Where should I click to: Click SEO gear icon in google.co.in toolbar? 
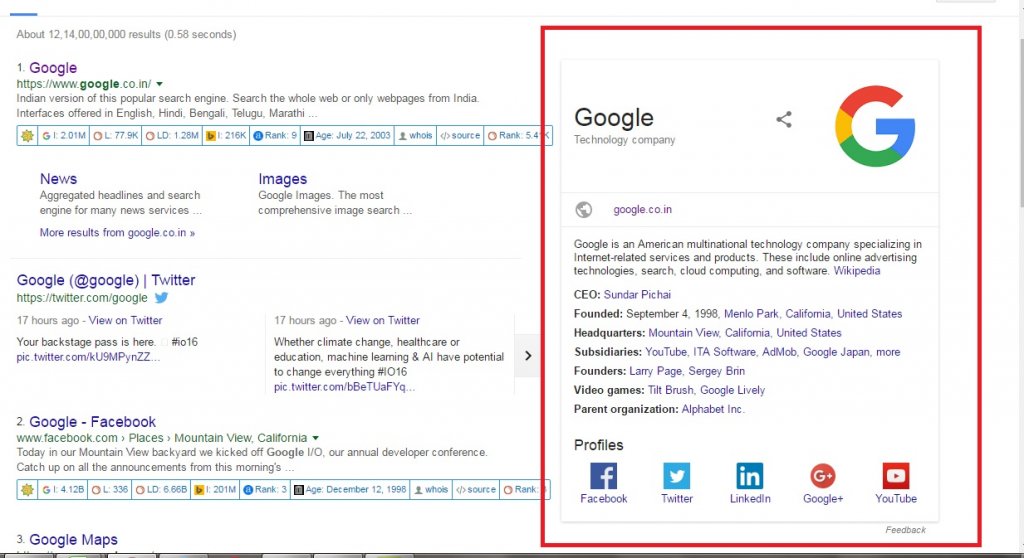click(x=27, y=136)
